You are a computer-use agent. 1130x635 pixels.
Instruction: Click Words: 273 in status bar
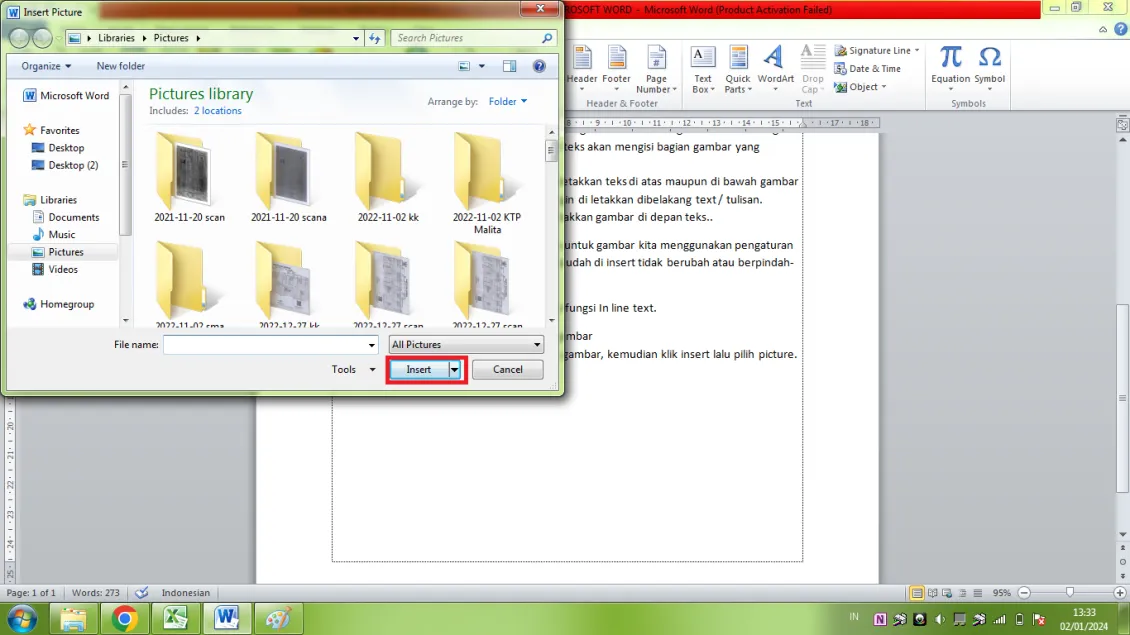(95, 593)
